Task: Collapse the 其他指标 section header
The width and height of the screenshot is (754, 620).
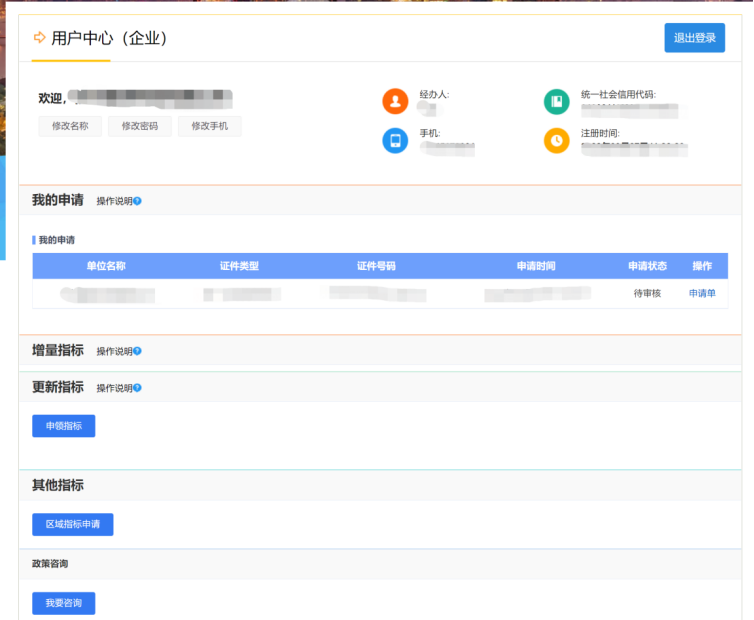Action: click(x=58, y=485)
